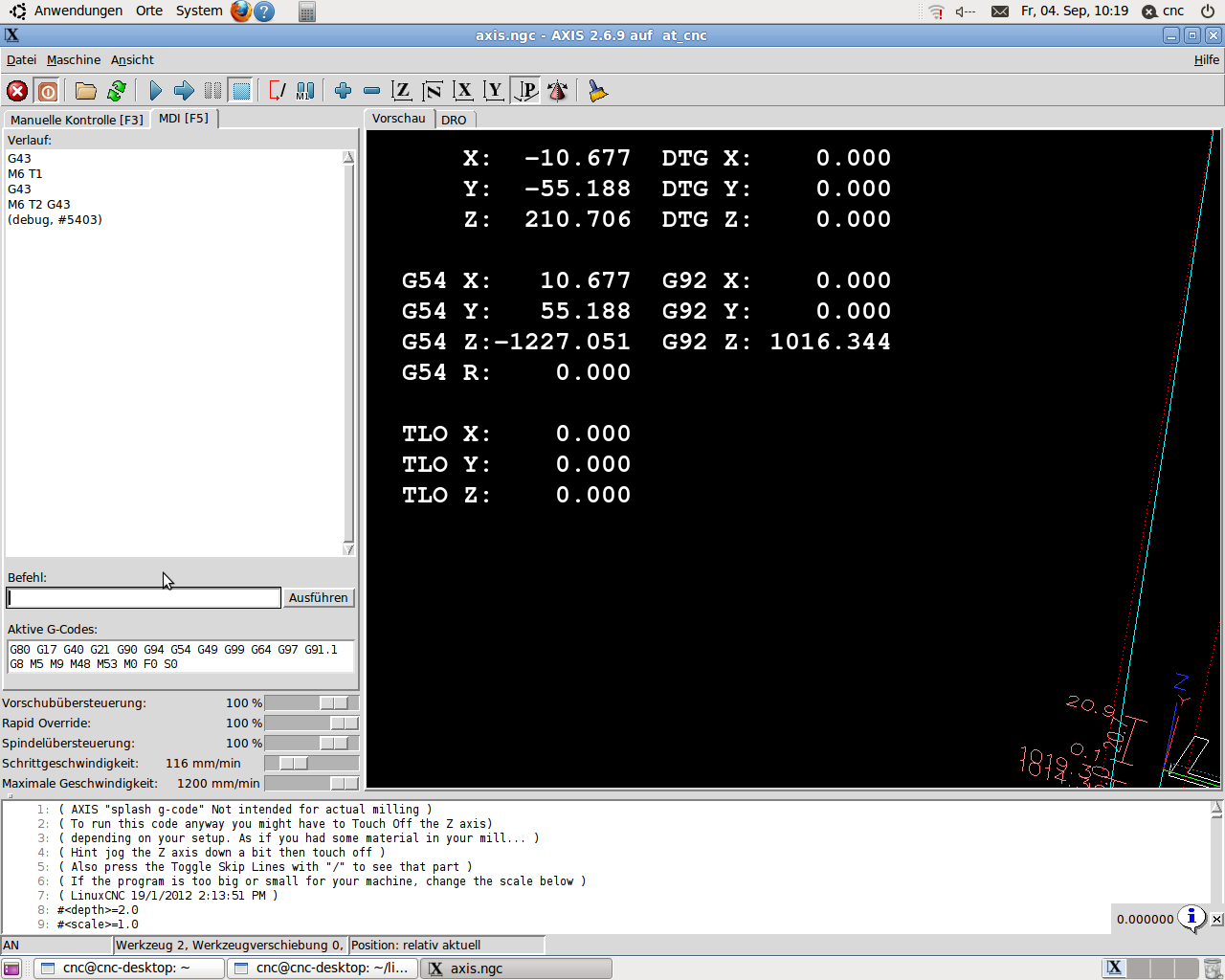
Task: Open Orte menu in top panel
Action: (149, 11)
